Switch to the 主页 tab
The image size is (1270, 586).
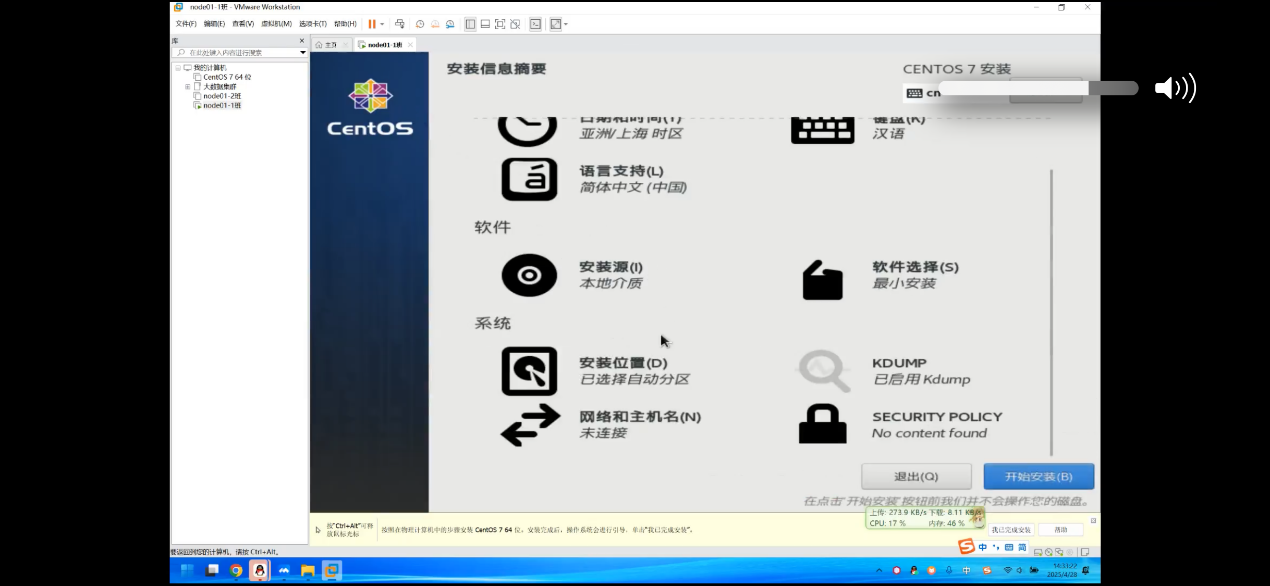(x=330, y=44)
